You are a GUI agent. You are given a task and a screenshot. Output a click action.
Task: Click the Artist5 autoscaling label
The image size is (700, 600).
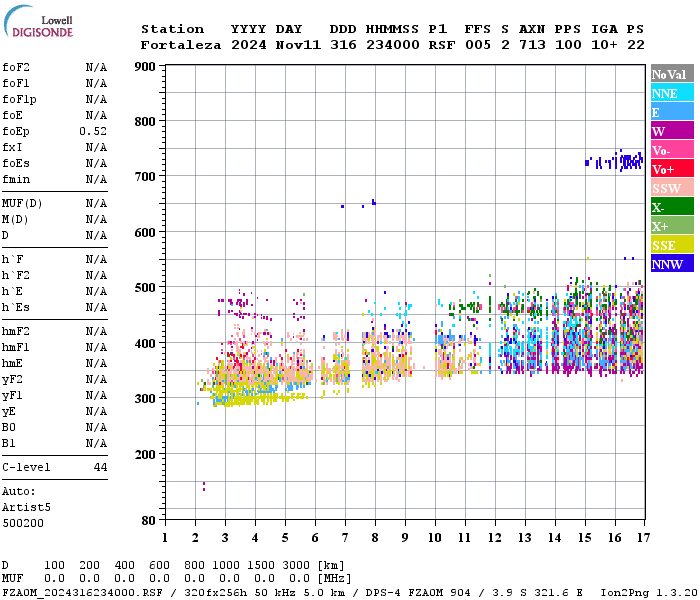point(26,508)
